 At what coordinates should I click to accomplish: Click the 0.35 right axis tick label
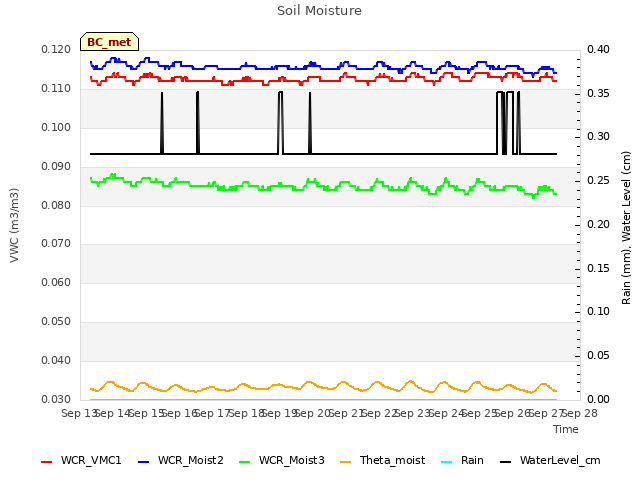[x=598, y=93]
